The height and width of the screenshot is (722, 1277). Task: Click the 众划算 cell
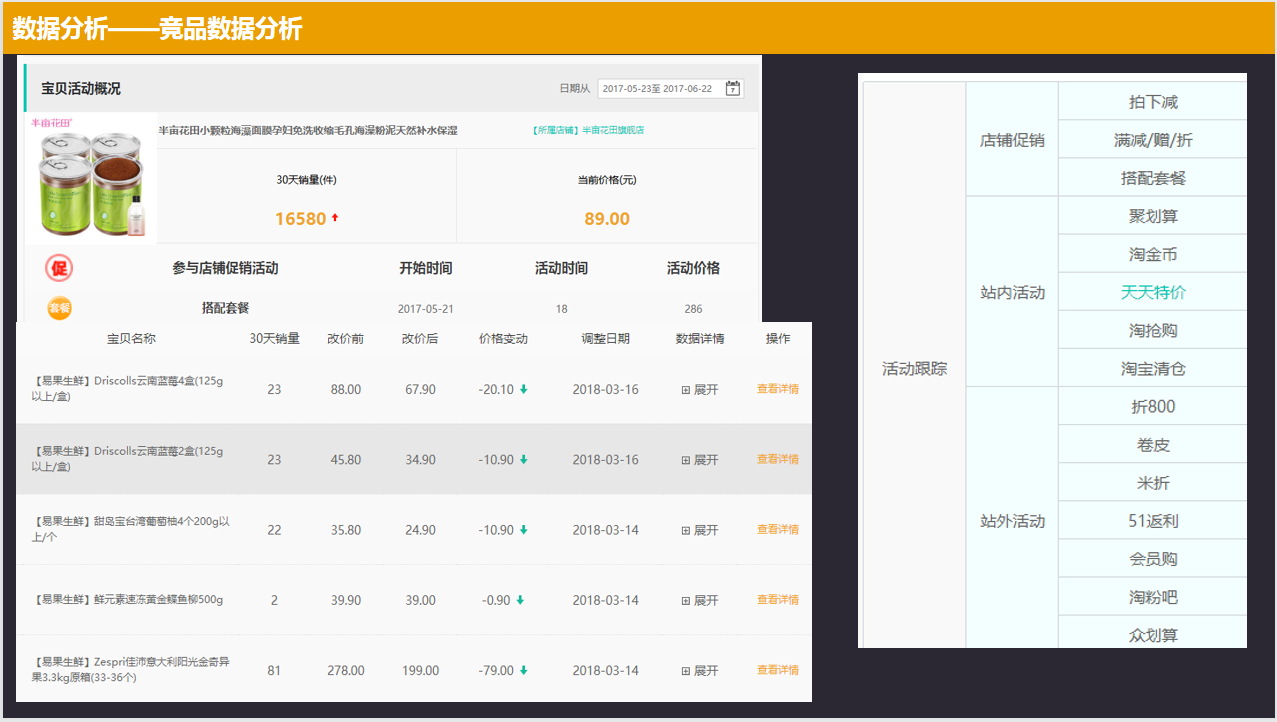pos(1153,632)
